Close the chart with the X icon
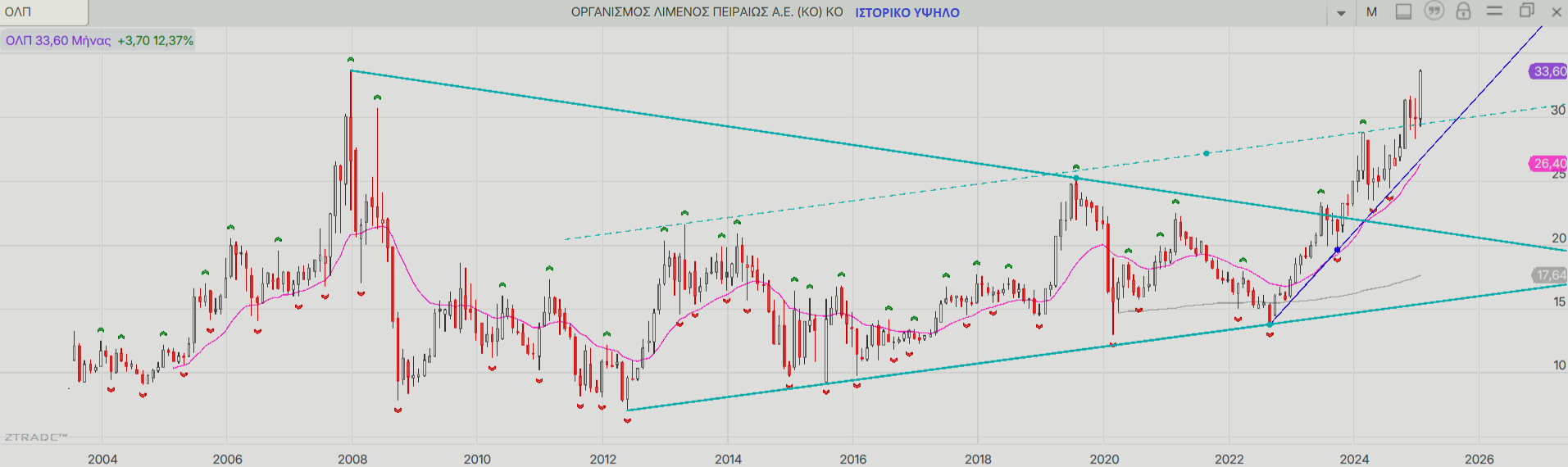1568x467 pixels. (1557, 12)
